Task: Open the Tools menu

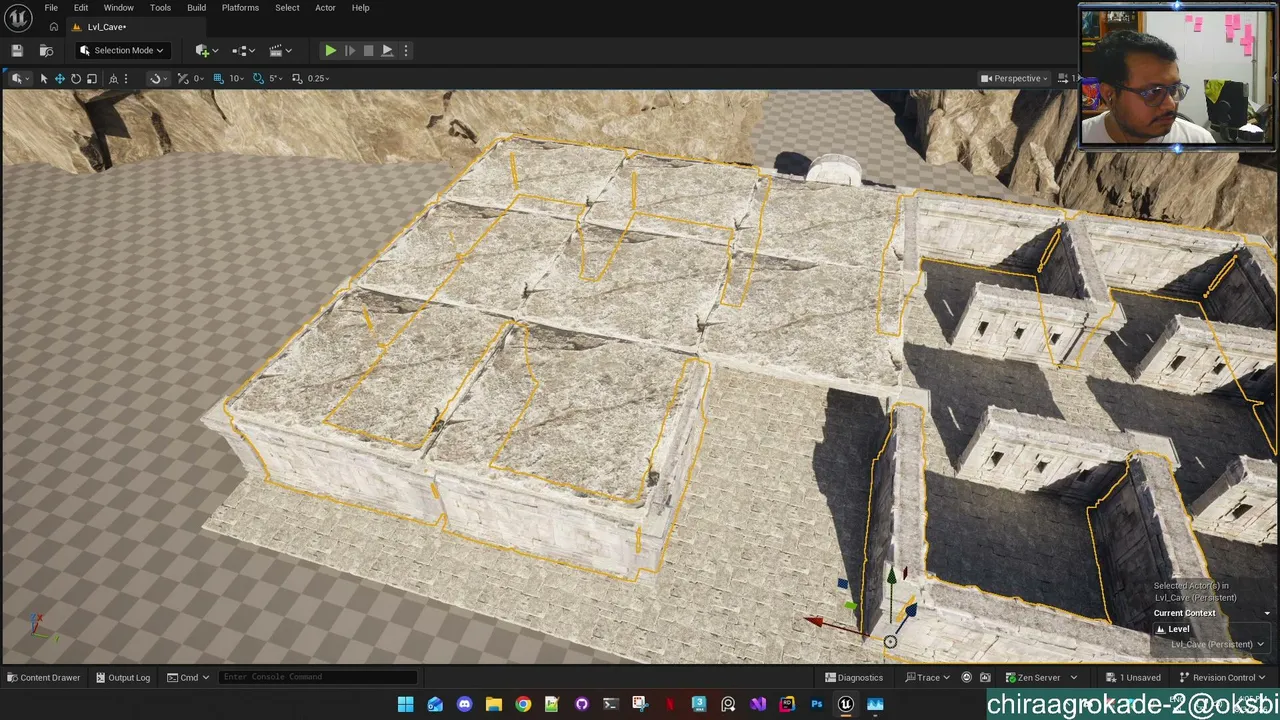Action: (160, 8)
